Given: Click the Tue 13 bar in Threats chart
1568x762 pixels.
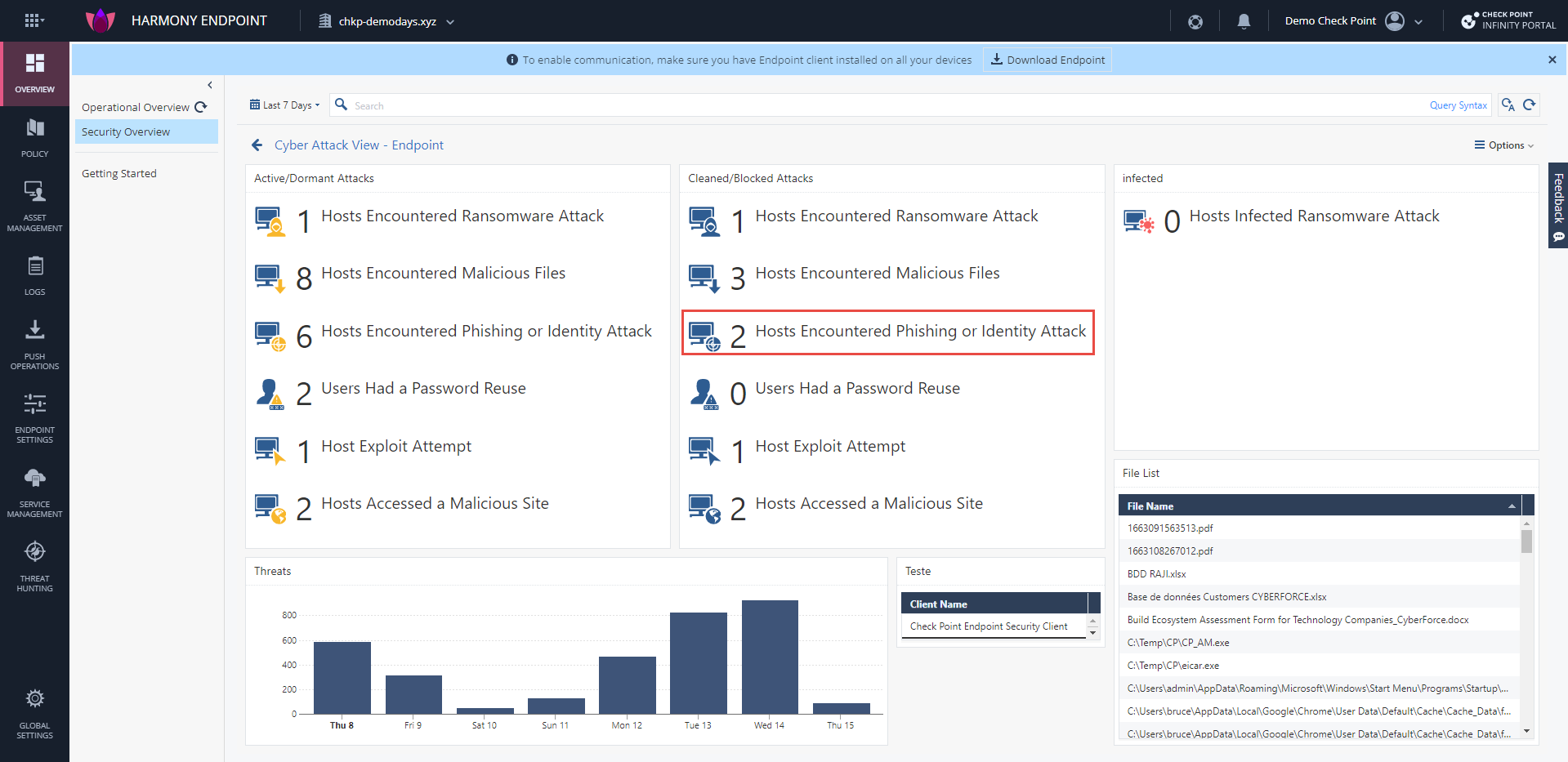Looking at the screenshot, I should 699,663.
